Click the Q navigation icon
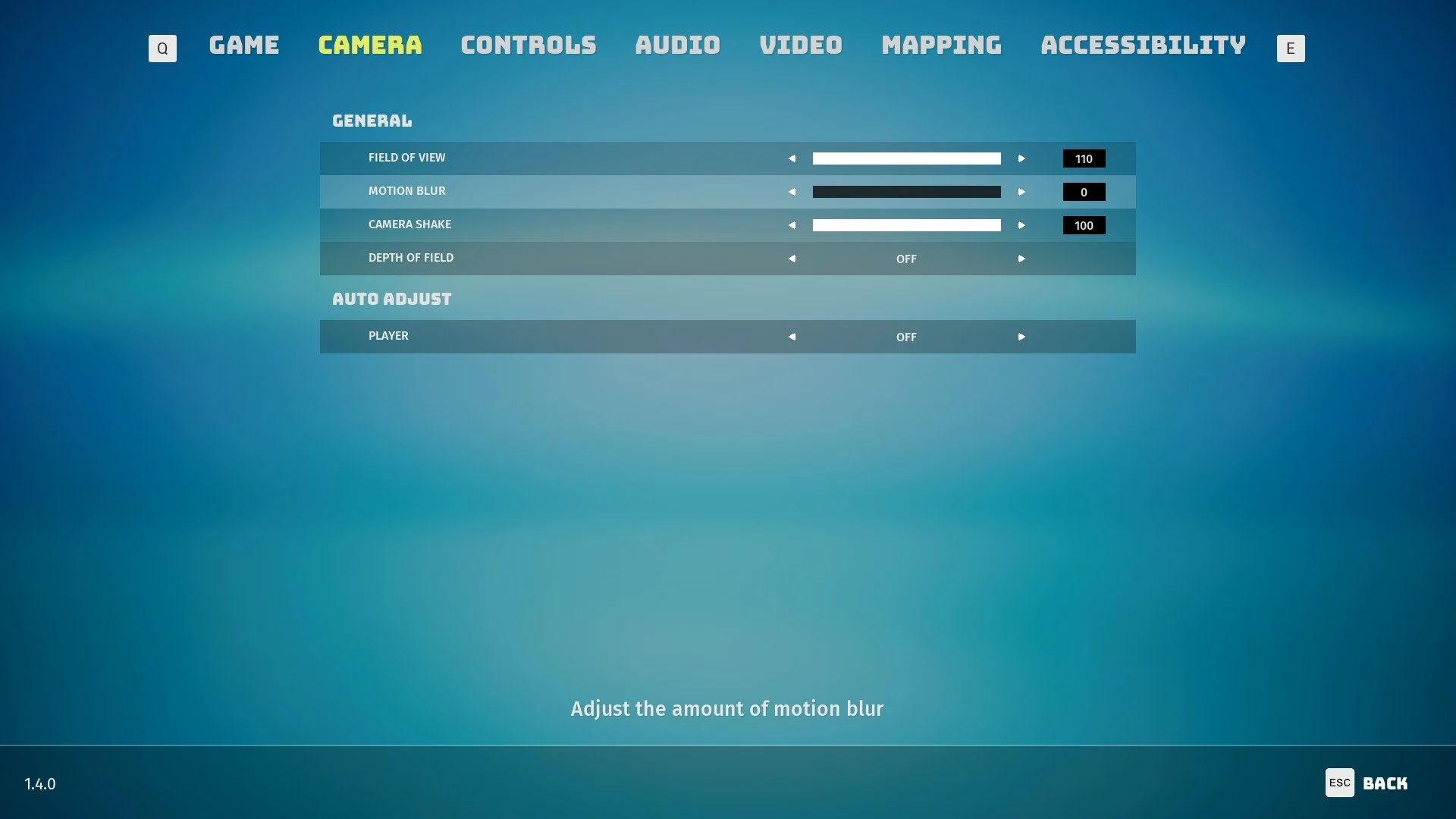The height and width of the screenshot is (819, 1456). click(162, 47)
